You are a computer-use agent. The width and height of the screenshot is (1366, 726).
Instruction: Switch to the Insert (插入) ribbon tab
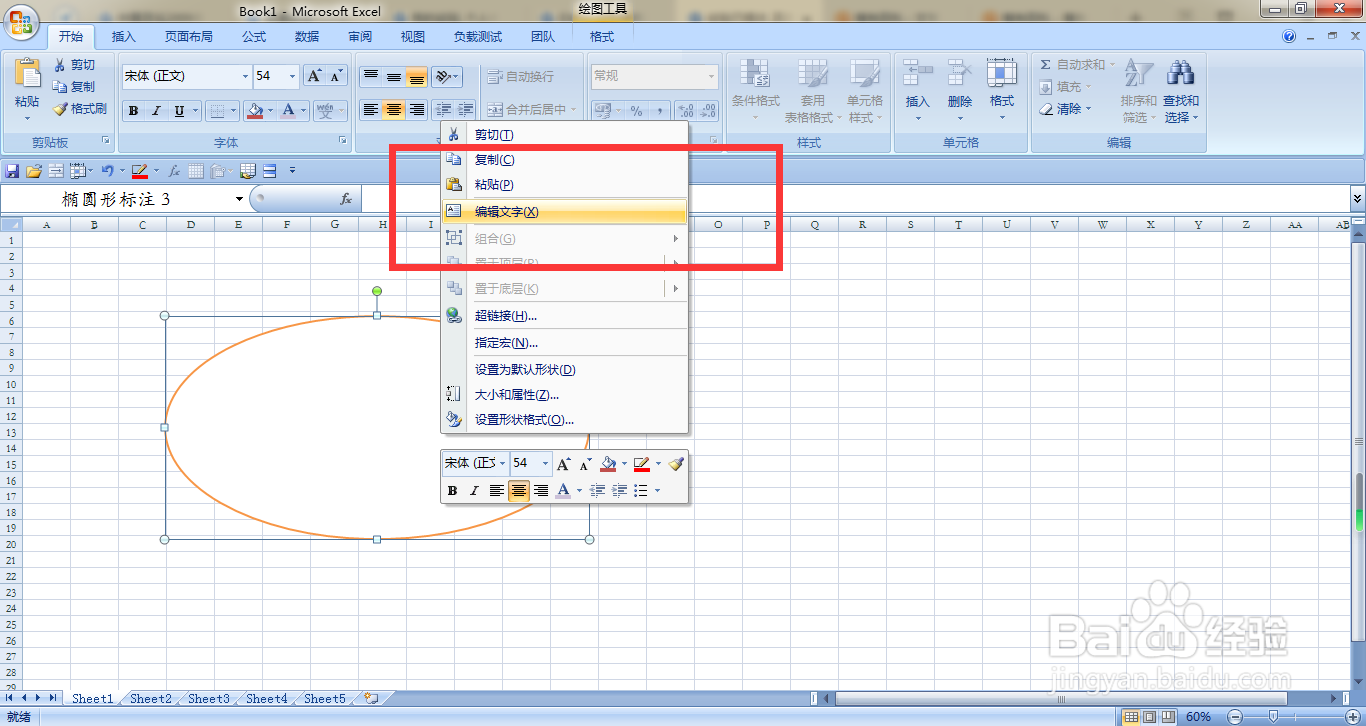tap(124, 37)
